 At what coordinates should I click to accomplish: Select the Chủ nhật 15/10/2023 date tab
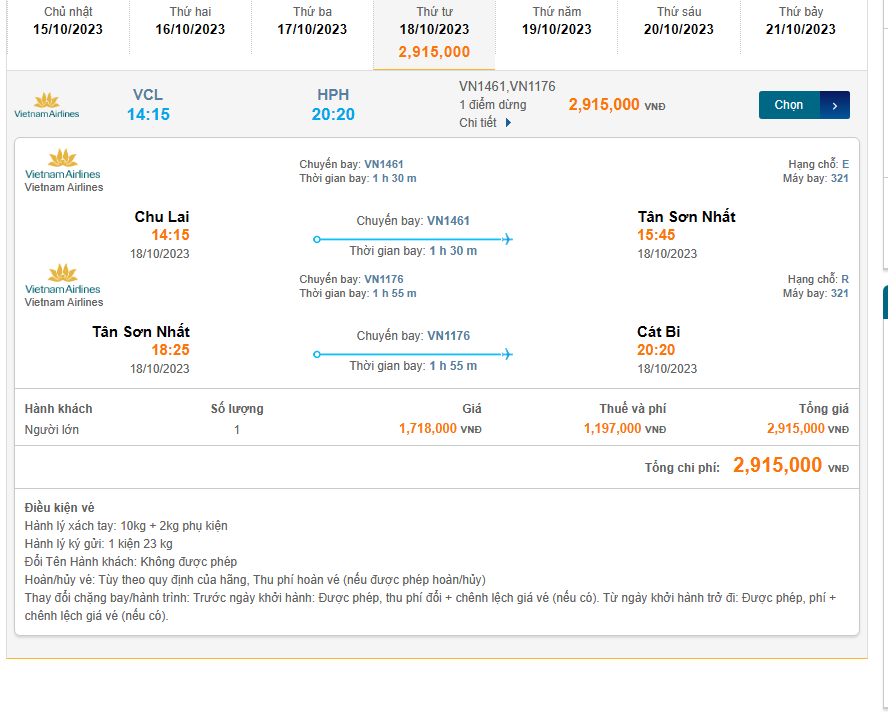tap(68, 21)
